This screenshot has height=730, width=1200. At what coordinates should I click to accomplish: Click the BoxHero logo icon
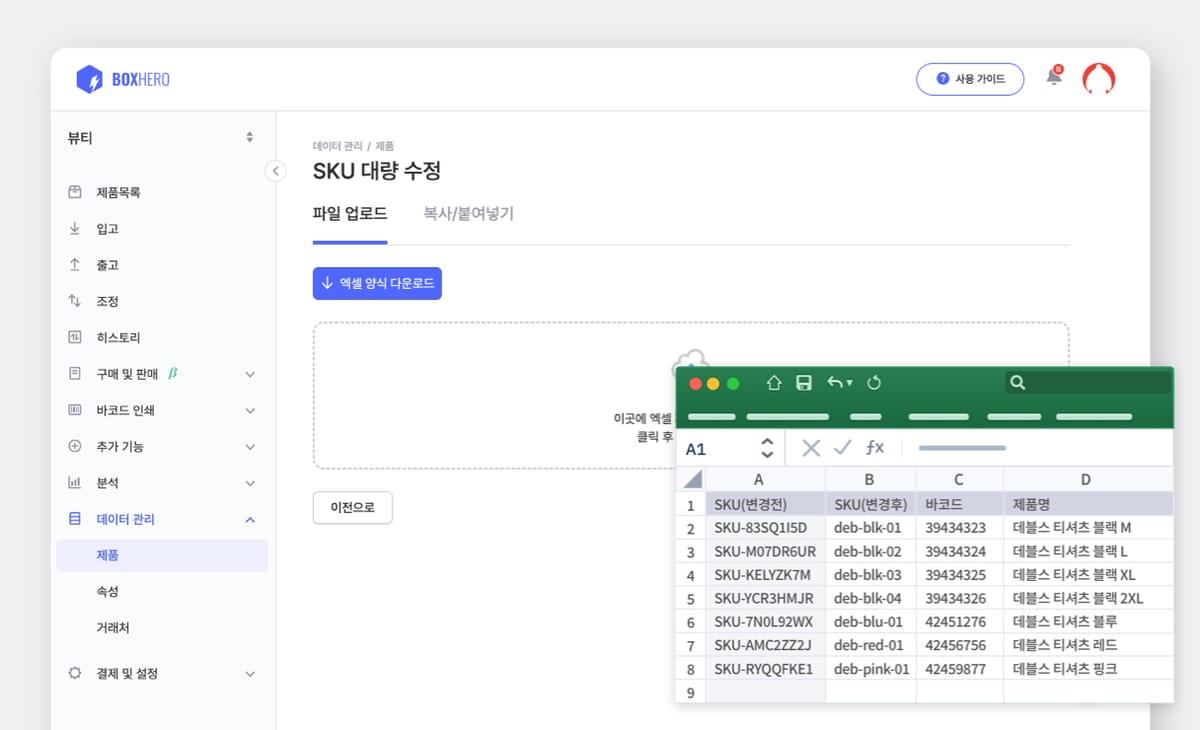click(91, 78)
